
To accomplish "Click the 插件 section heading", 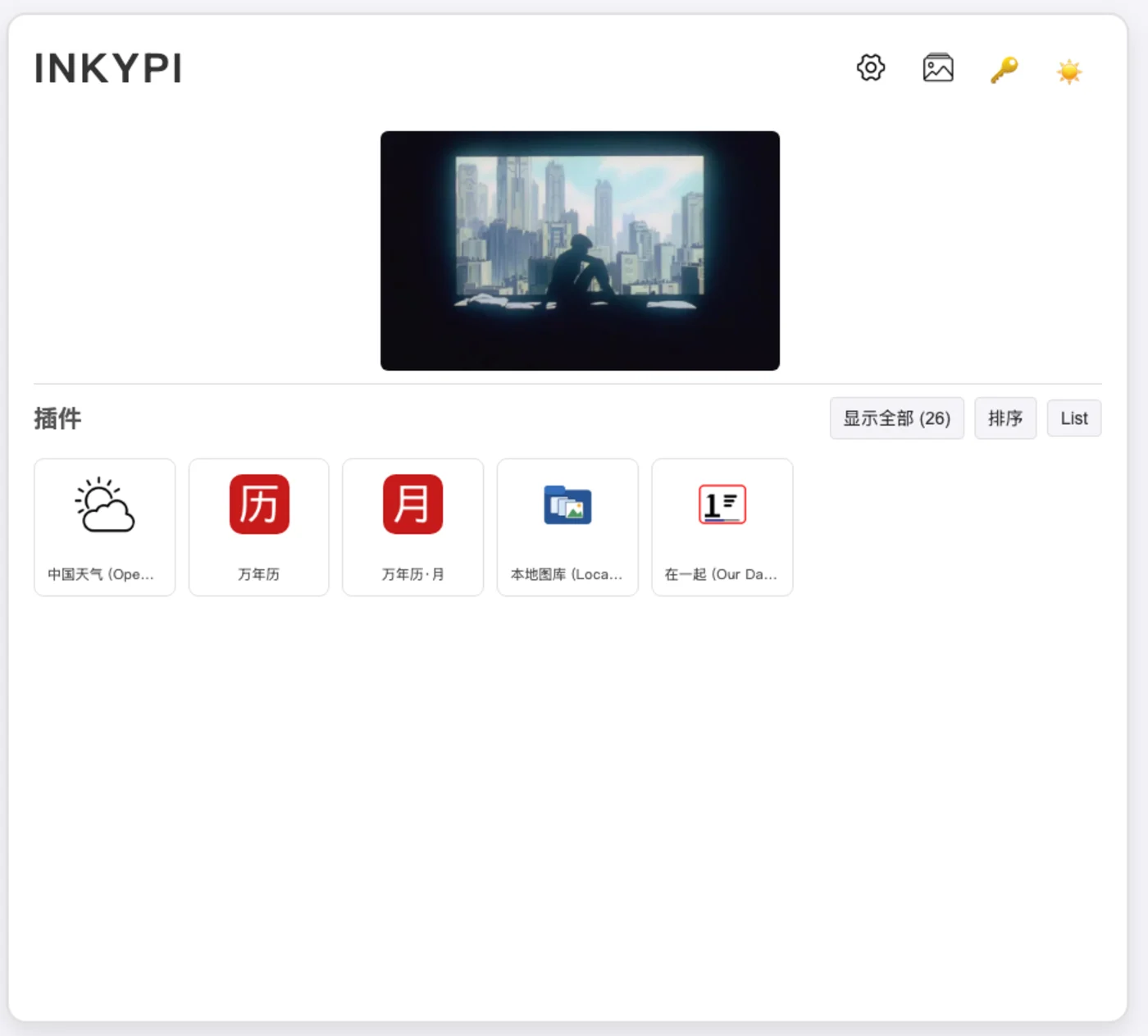I will 57,418.
